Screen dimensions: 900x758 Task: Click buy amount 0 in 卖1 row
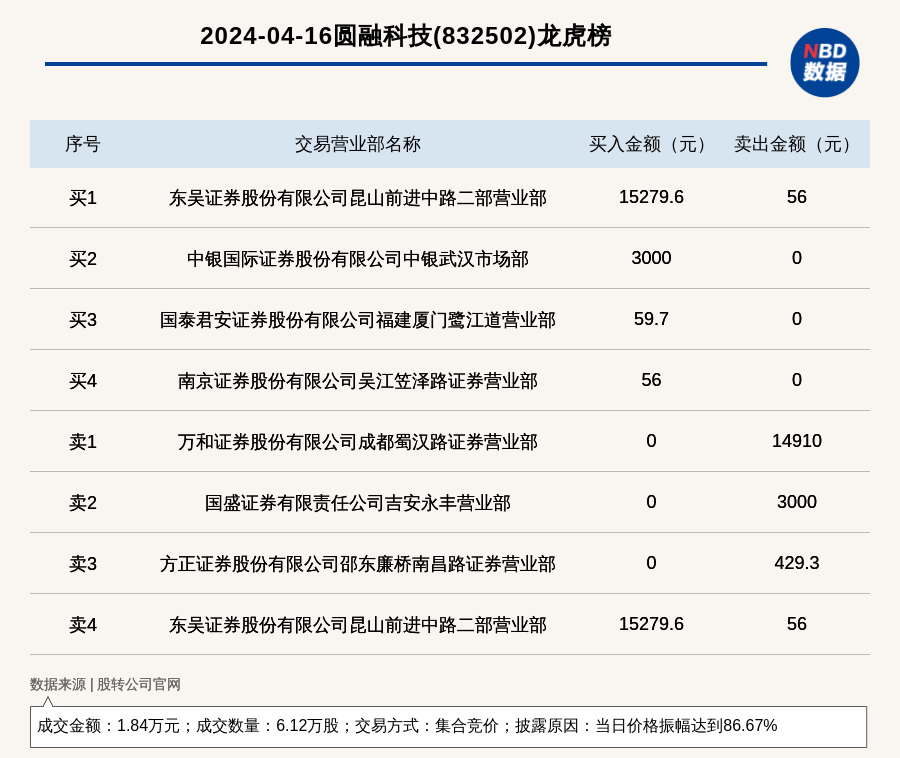(x=651, y=441)
